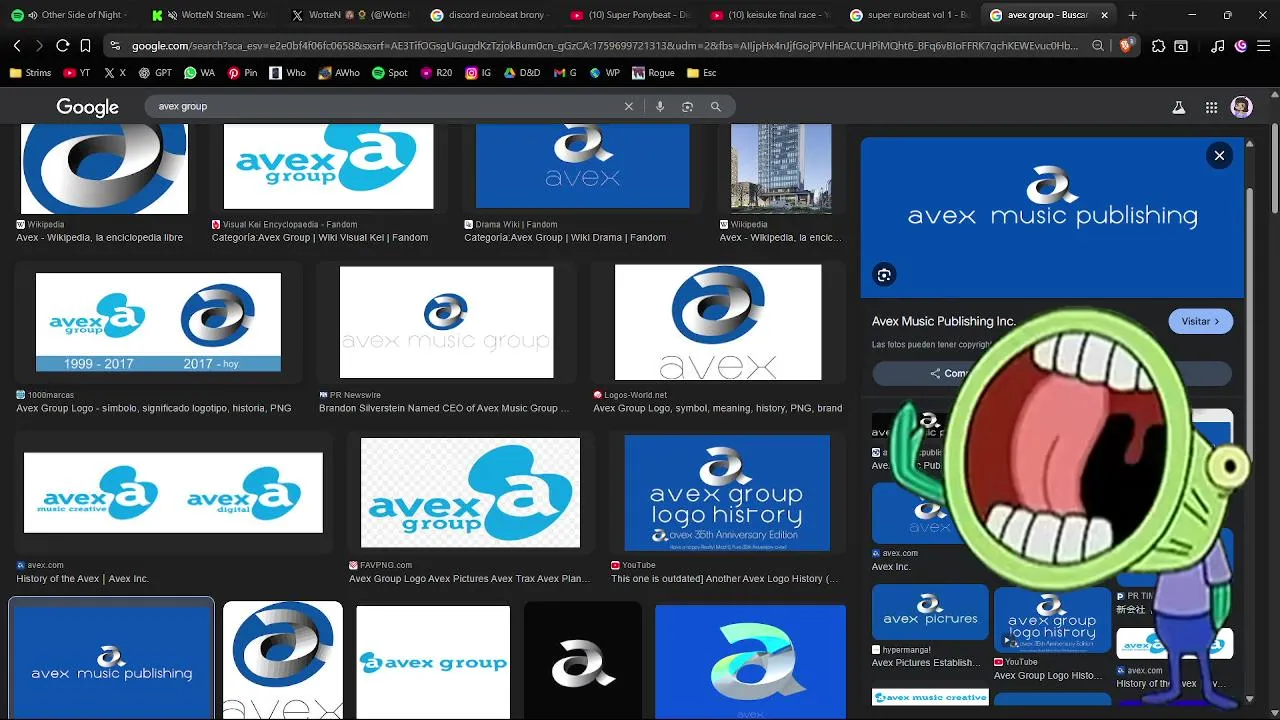Open the GPT bookmark

point(155,73)
